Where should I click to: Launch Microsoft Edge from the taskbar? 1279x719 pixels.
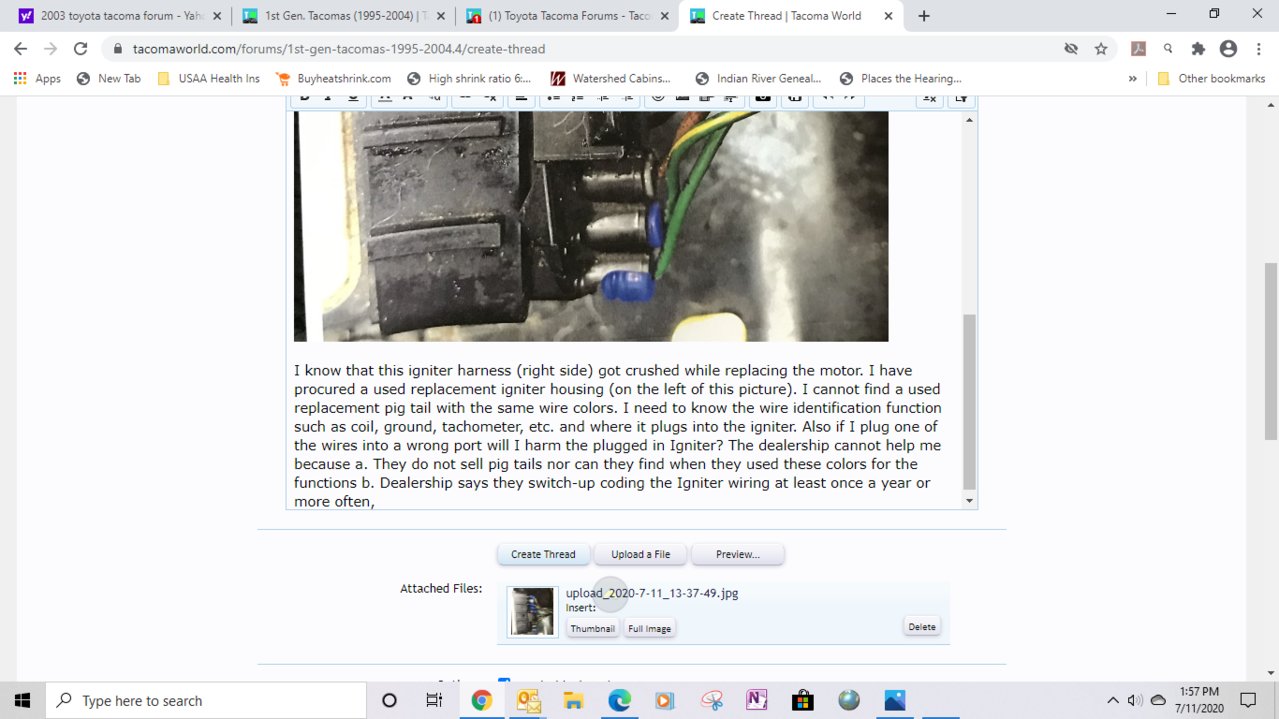[x=620, y=700]
